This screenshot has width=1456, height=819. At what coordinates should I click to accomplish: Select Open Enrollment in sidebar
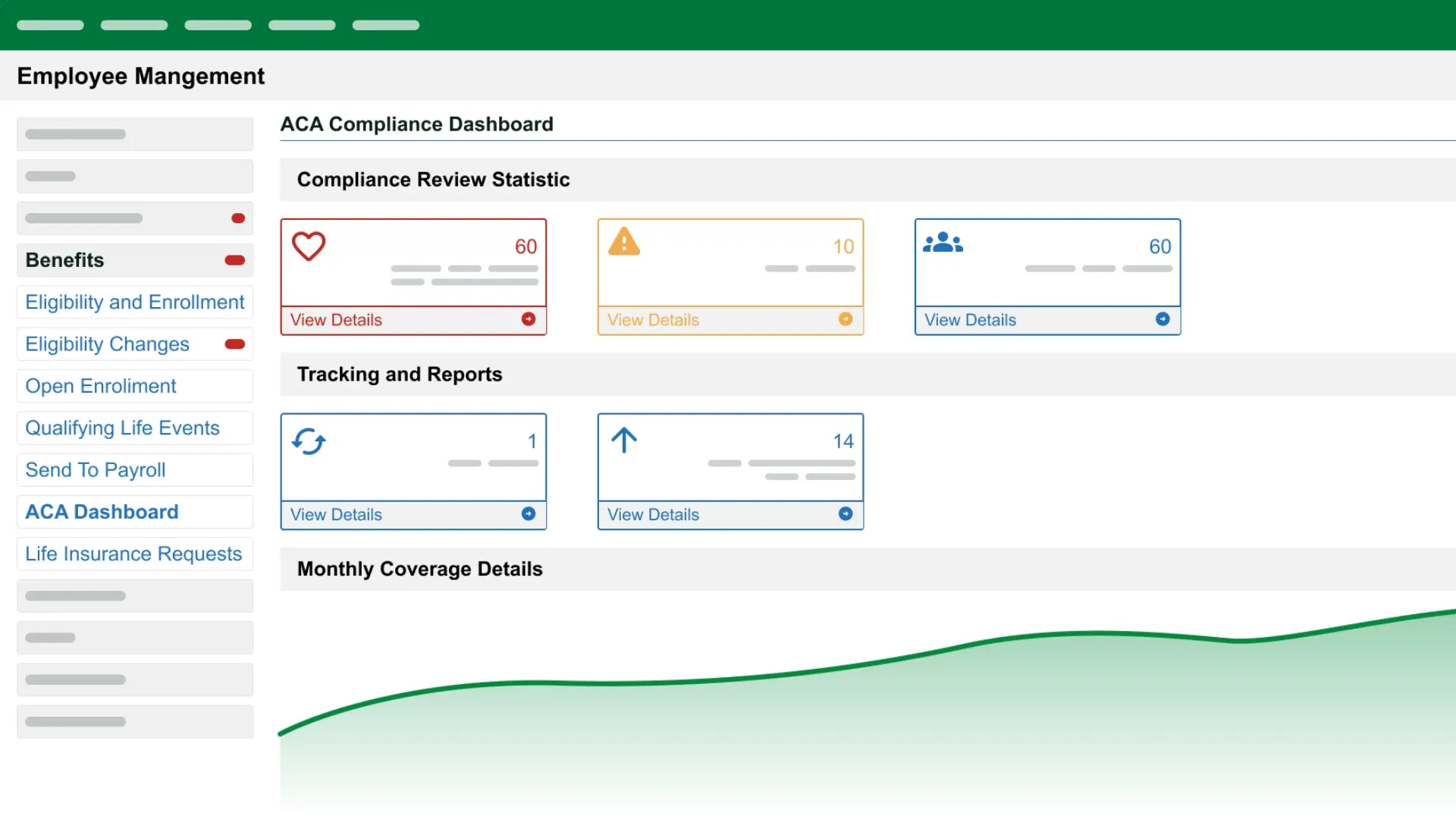[x=101, y=386]
